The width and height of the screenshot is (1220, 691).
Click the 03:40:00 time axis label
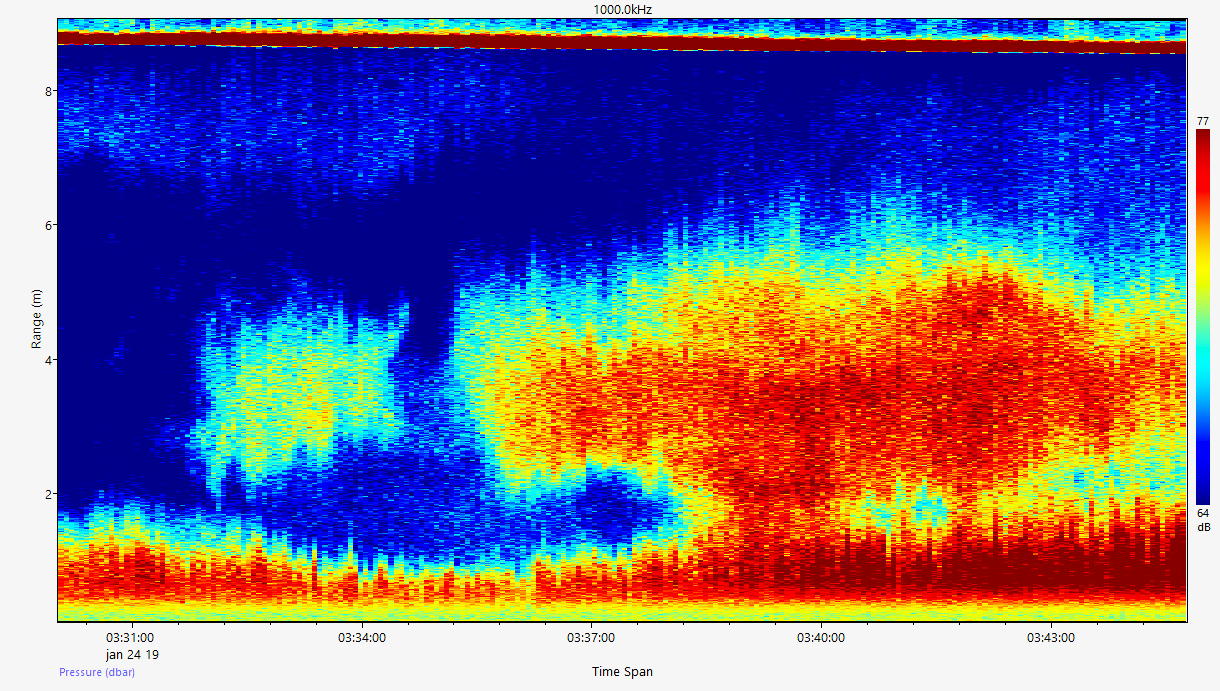click(x=821, y=638)
